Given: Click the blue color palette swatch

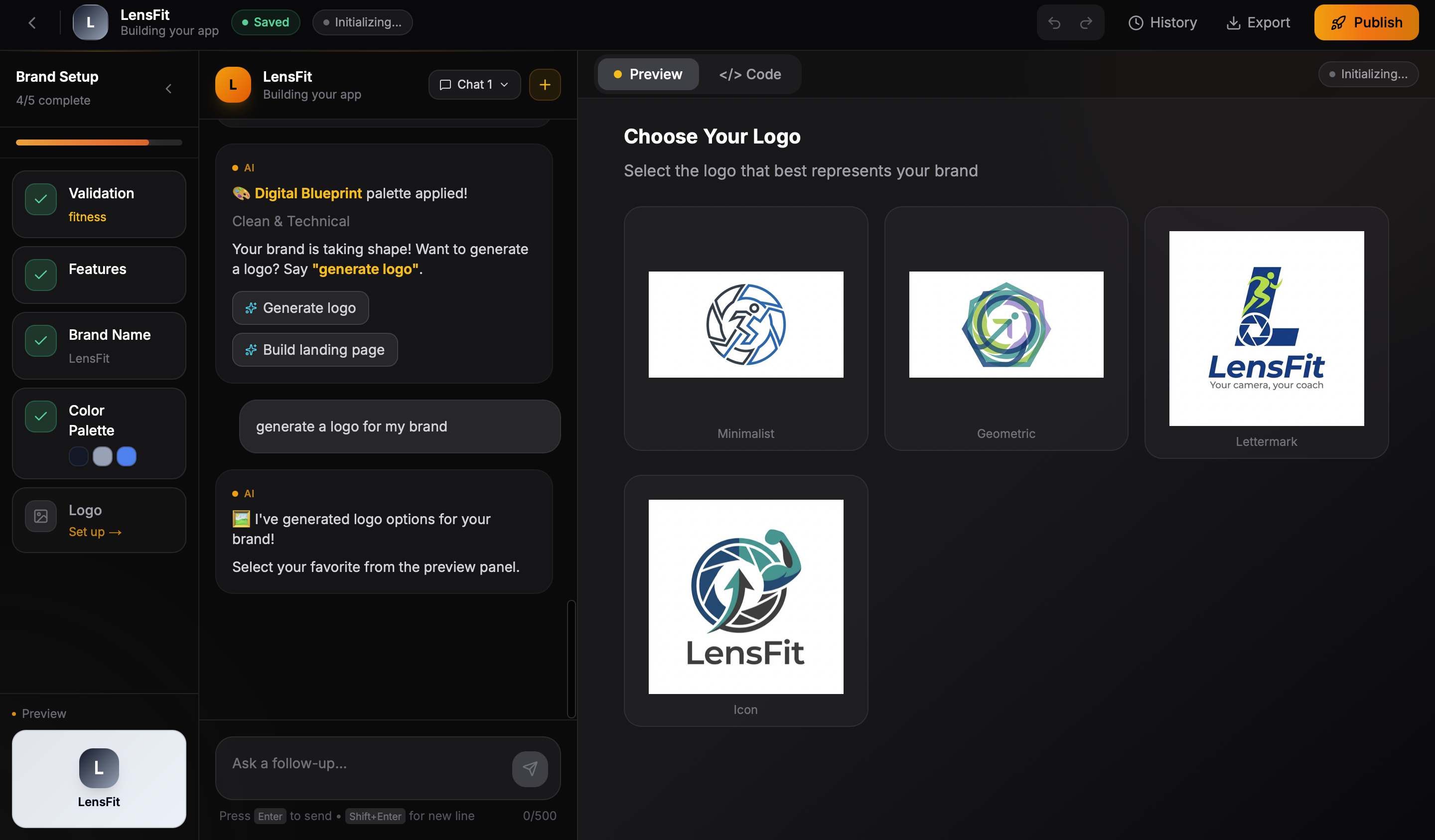Looking at the screenshot, I should coord(127,456).
